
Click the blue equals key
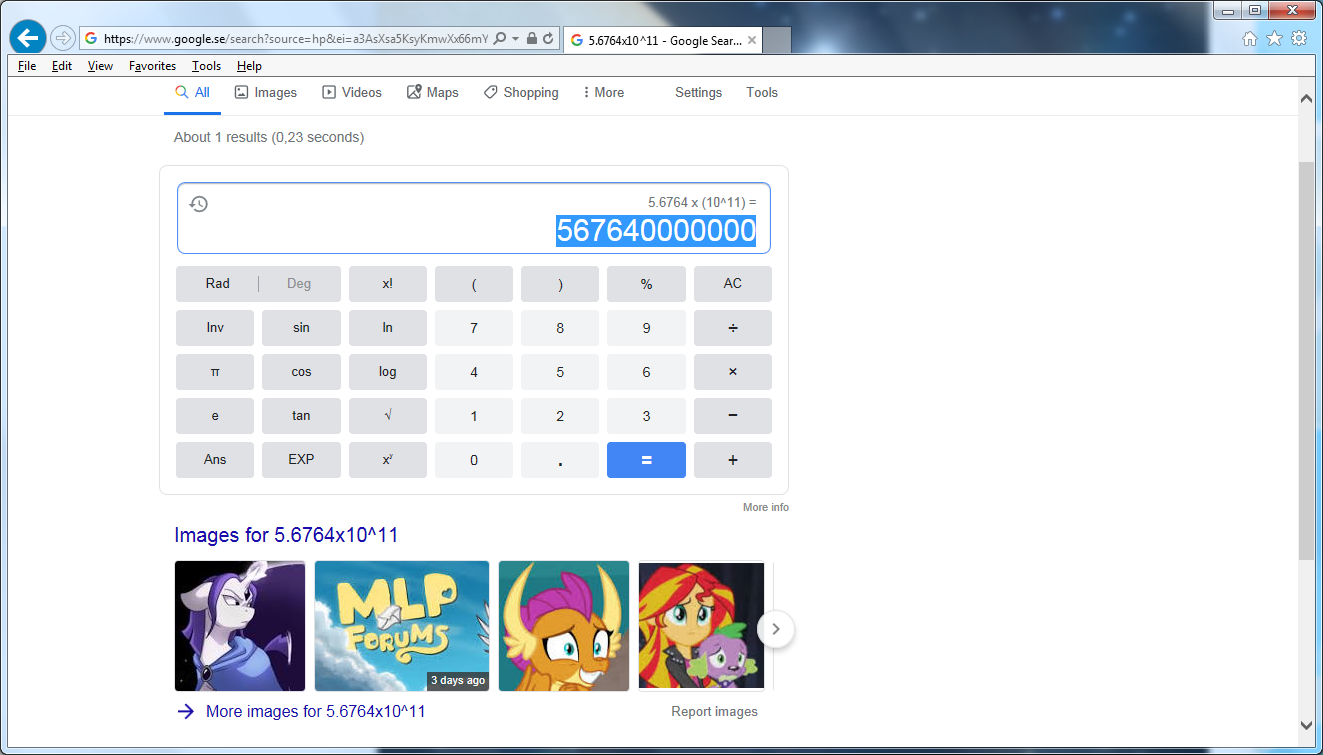[646, 460]
